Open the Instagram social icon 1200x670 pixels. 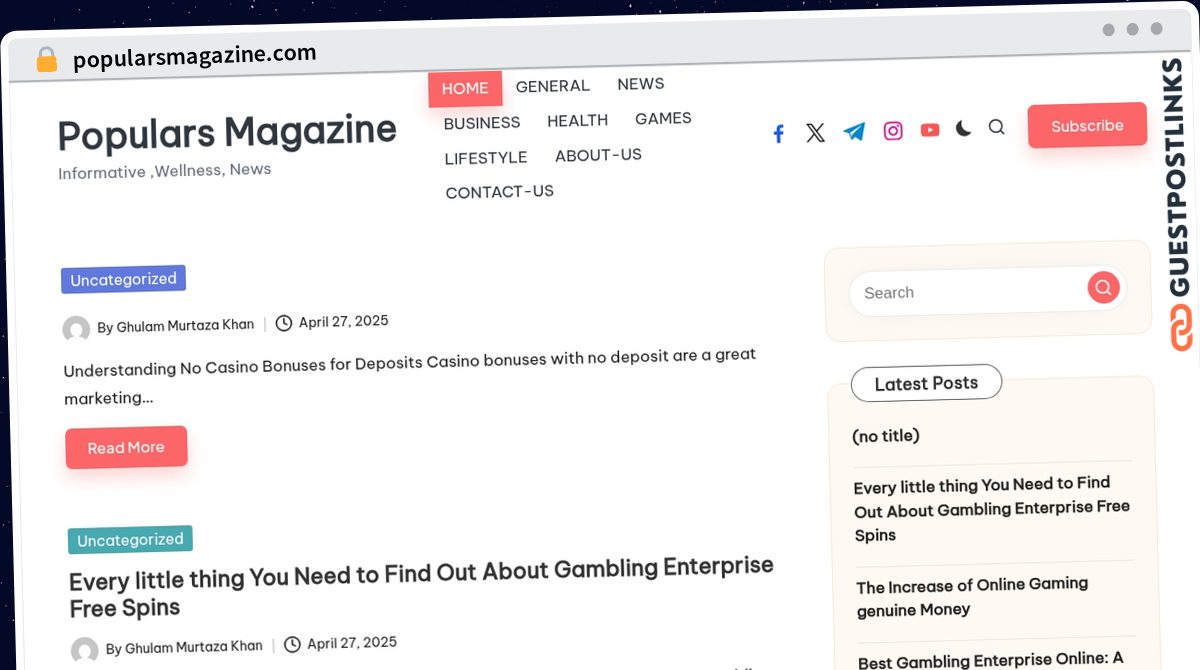893,131
